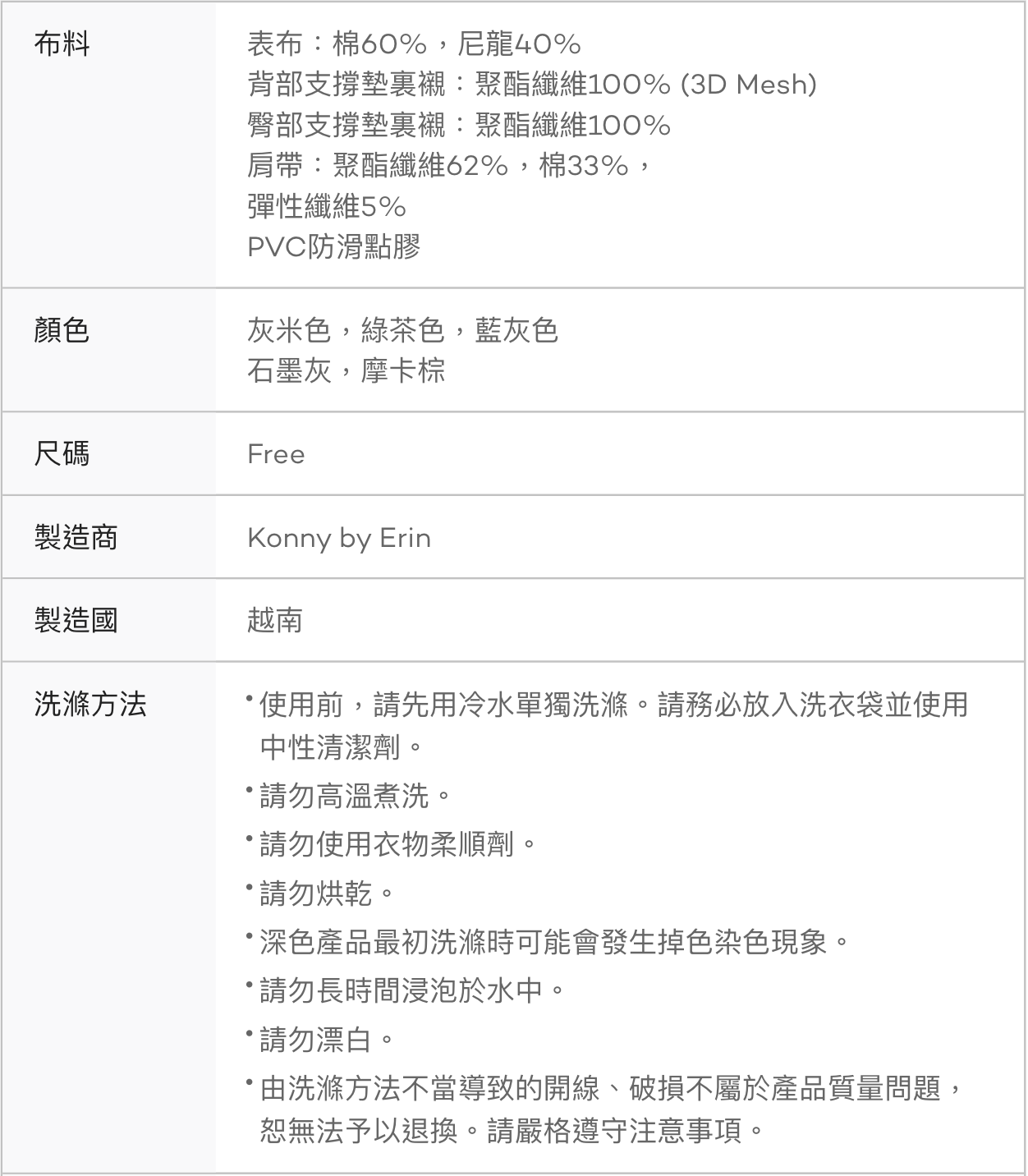Select the Free size value
This screenshot has width=1028, height=1176.
pyautogui.click(x=276, y=454)
